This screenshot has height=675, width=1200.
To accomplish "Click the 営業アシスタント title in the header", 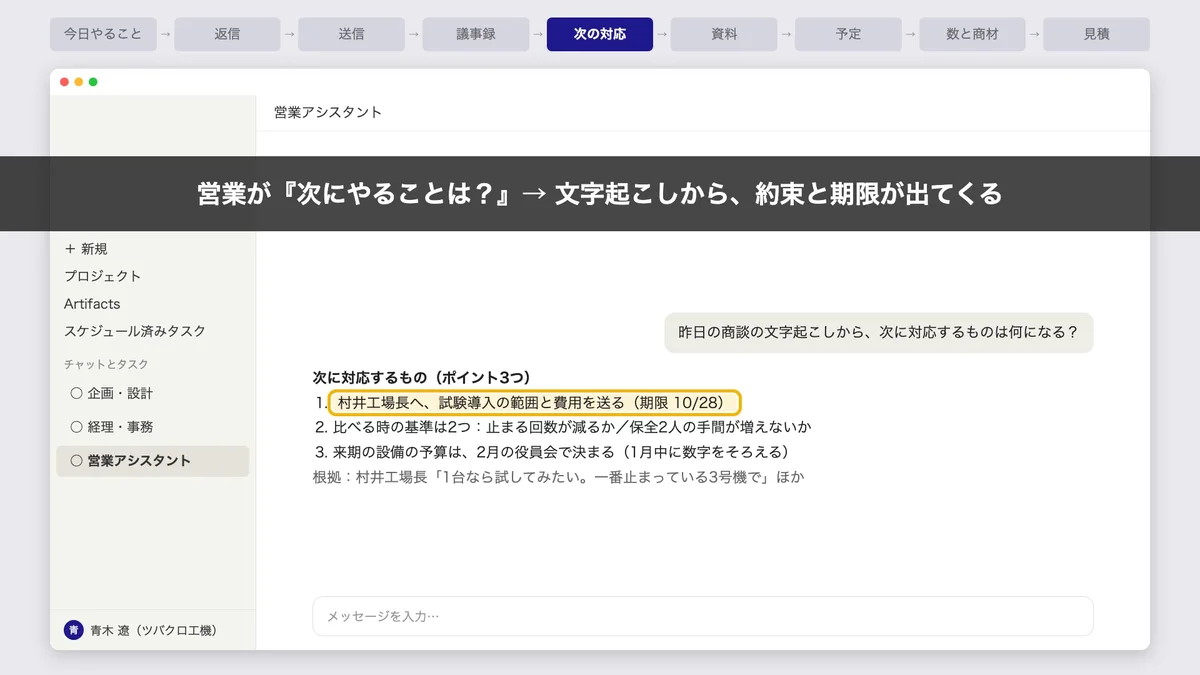I will 328,112.
